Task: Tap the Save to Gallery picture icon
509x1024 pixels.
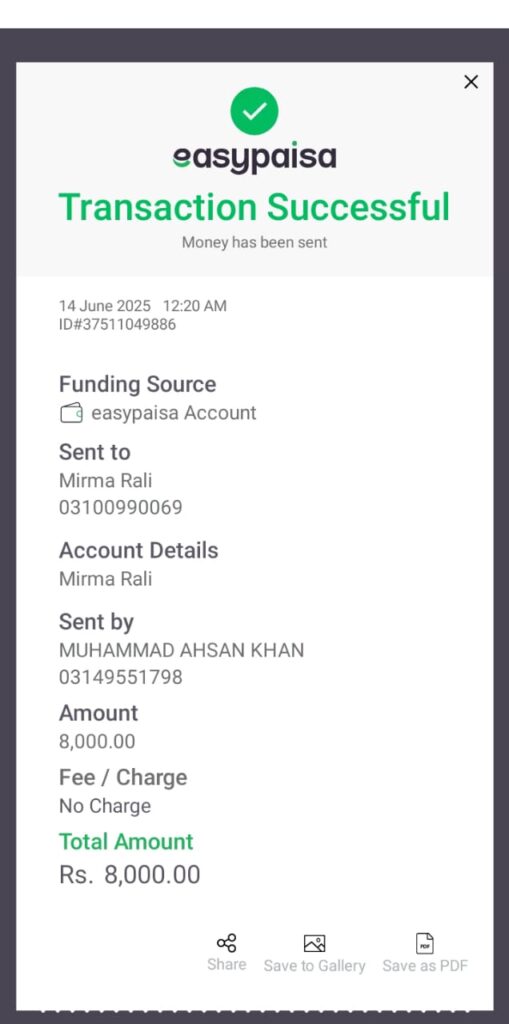Action: (x=314, y=943)
